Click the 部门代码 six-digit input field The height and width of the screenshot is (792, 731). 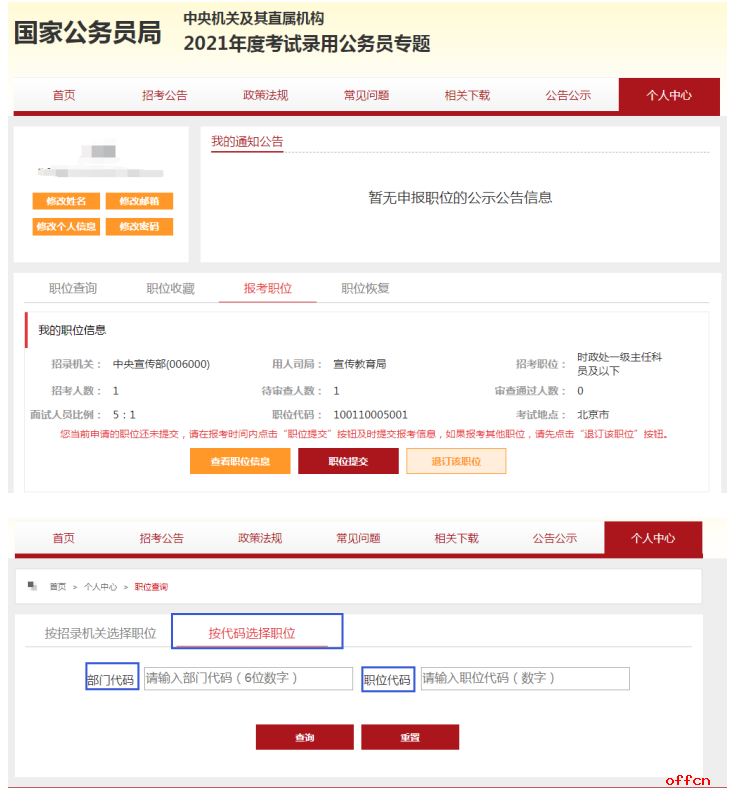248,679
